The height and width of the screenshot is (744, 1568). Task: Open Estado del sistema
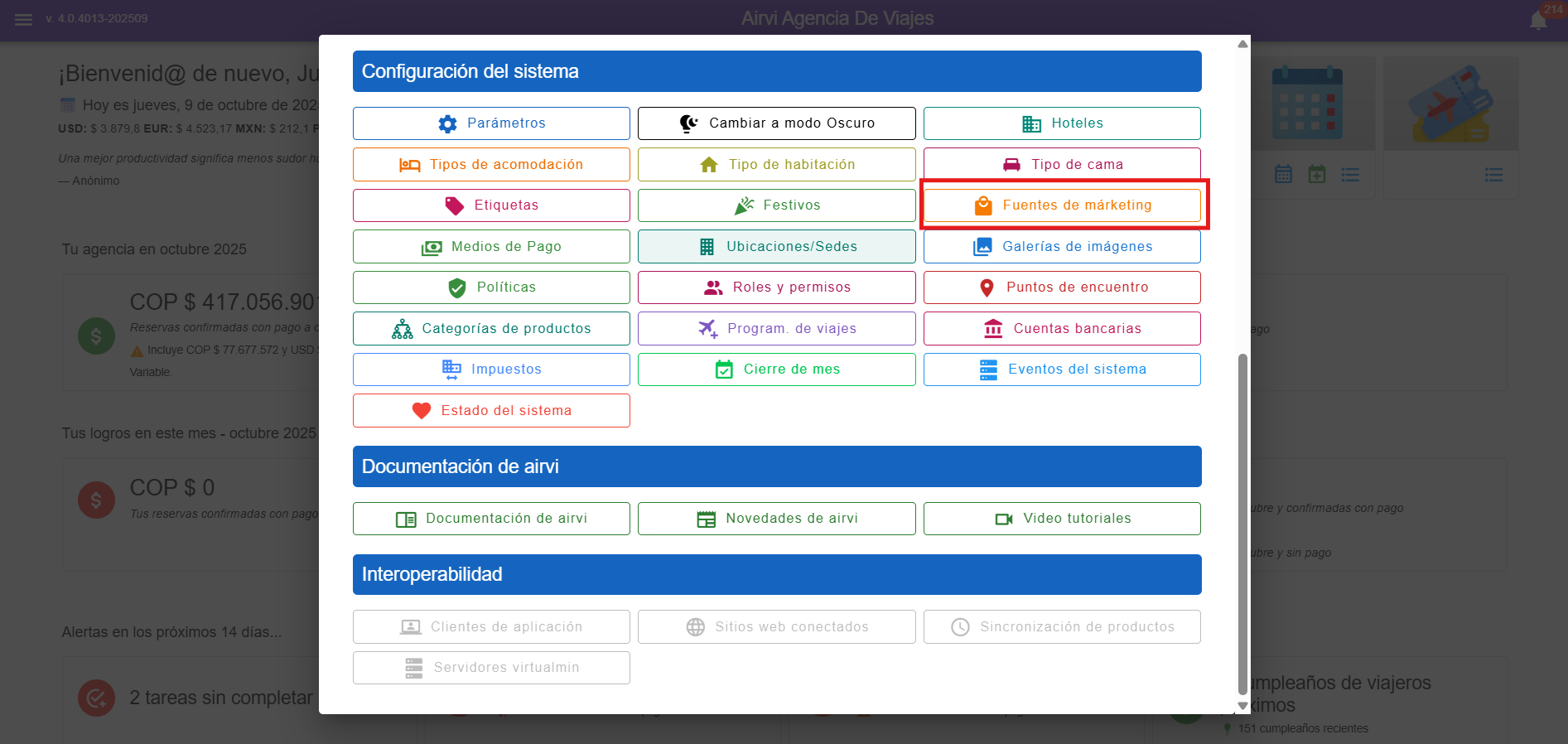pyautogui.click(x=491, y=411)
